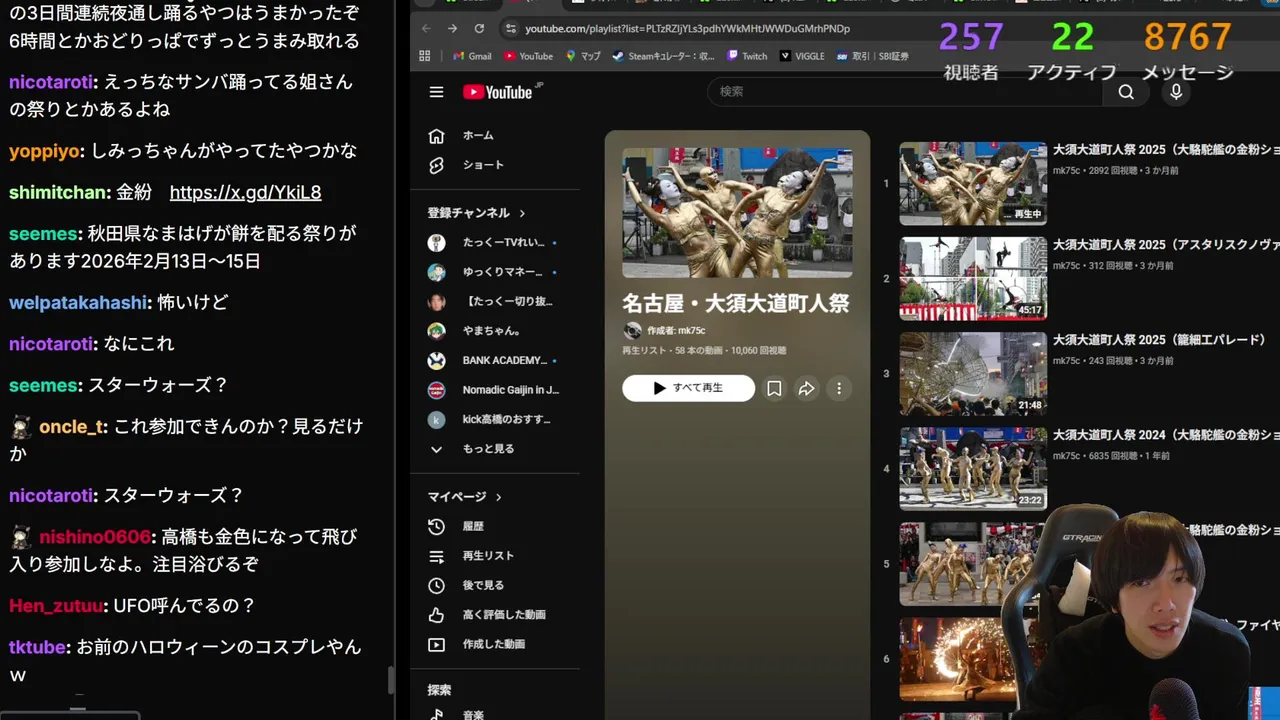The height and width of the screenshot is (720, 1280).
Task: Expand マイページ section
Action: point(465,497)
